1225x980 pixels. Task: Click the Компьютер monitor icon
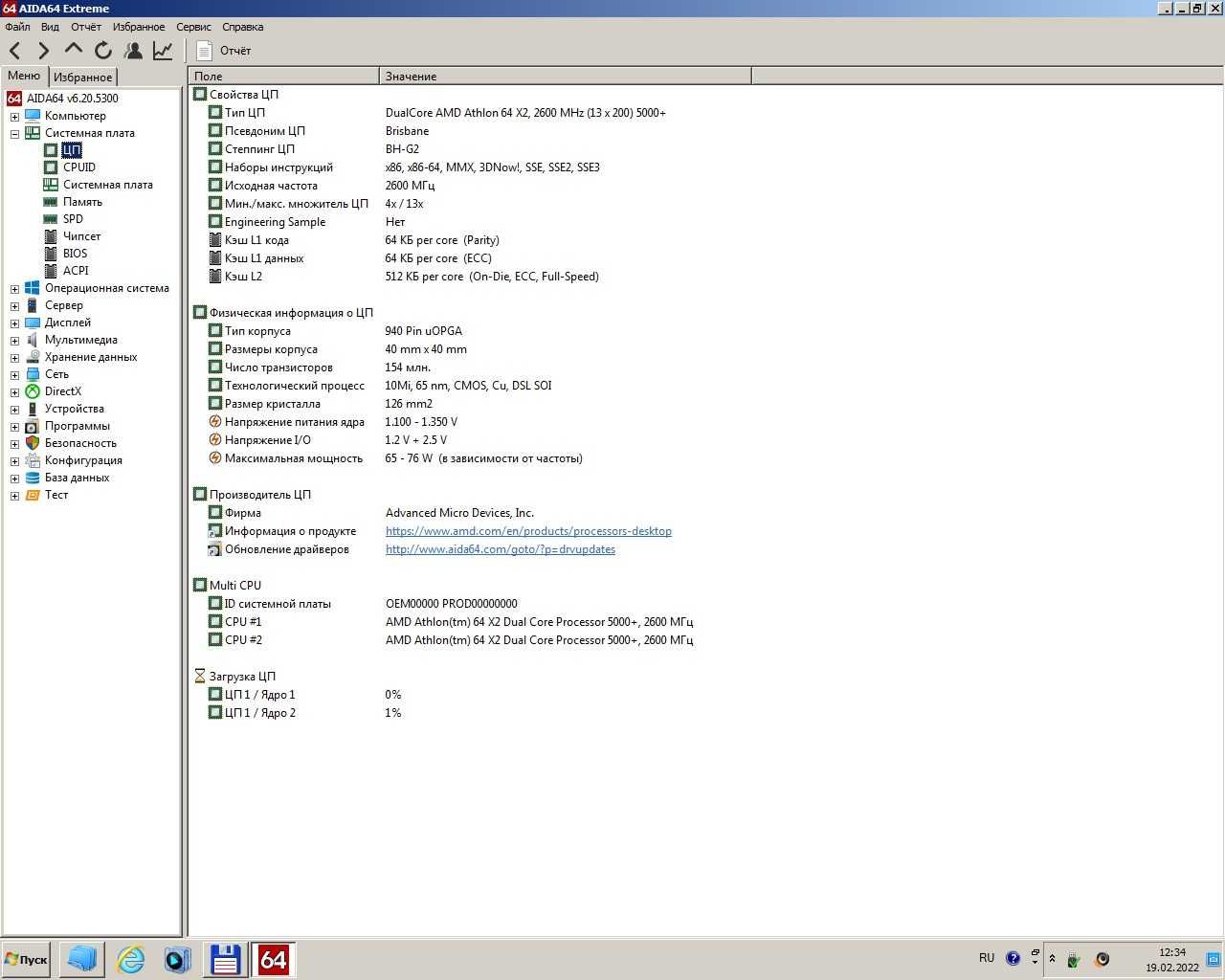33,116
